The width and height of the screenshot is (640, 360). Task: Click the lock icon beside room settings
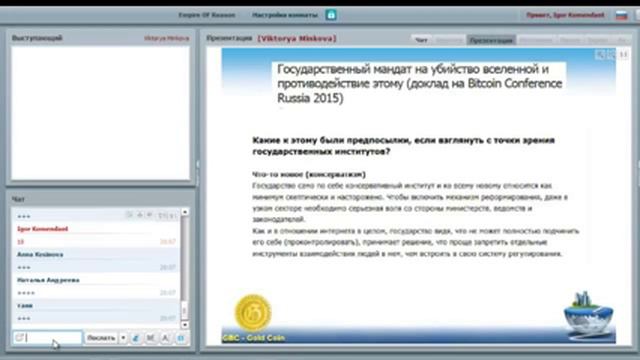pyautogui.click(x=331, y=15)
